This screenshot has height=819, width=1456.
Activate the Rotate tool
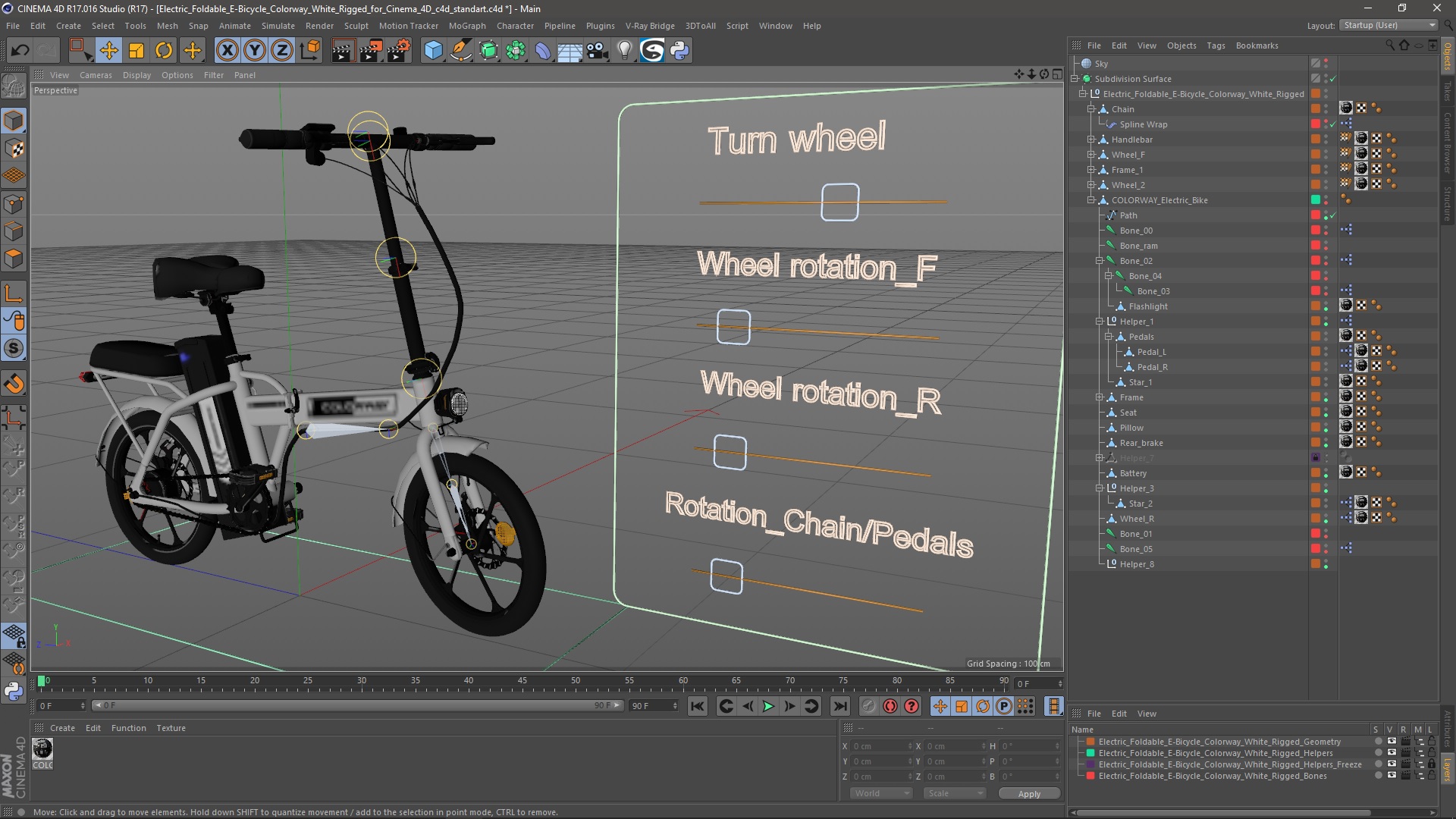click(x=164, y=51)
